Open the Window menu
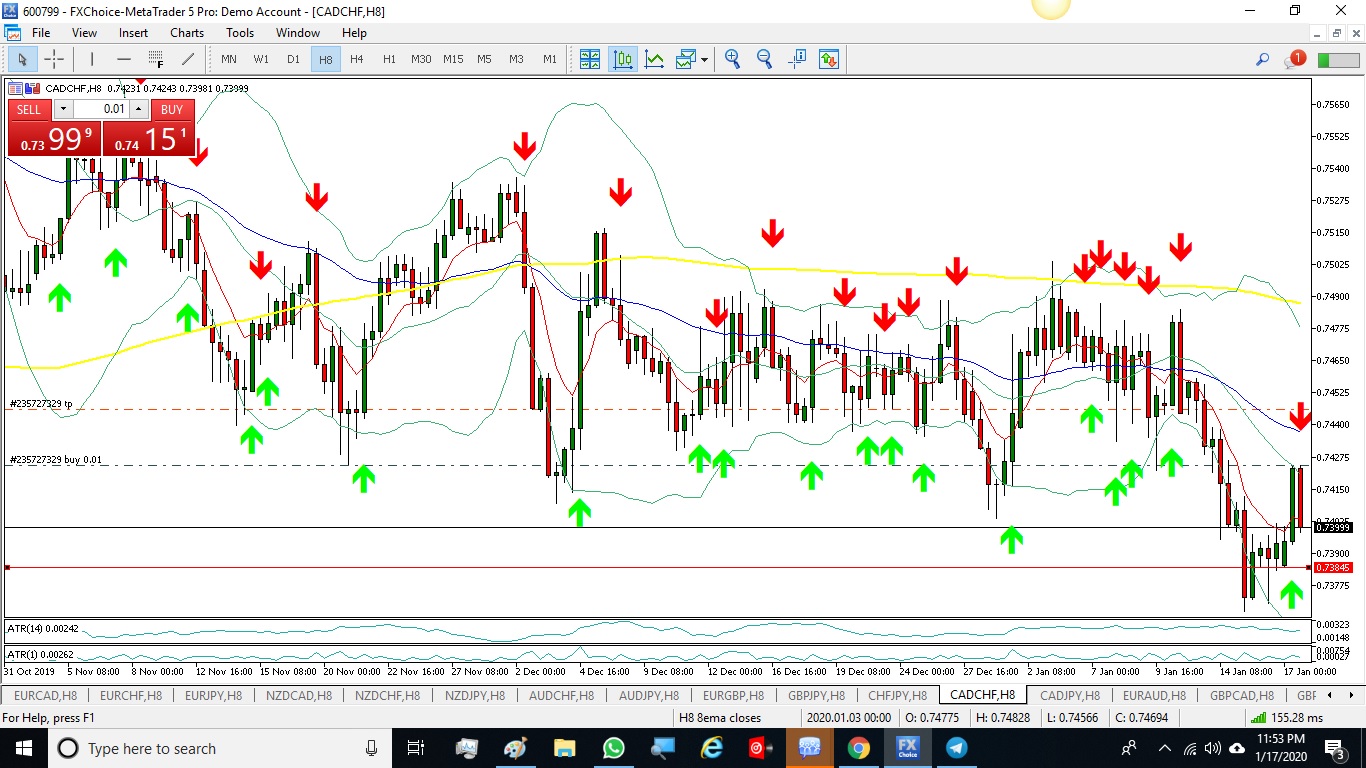The height and width of the screenshot is (768, 1366). tap(298, 33)
